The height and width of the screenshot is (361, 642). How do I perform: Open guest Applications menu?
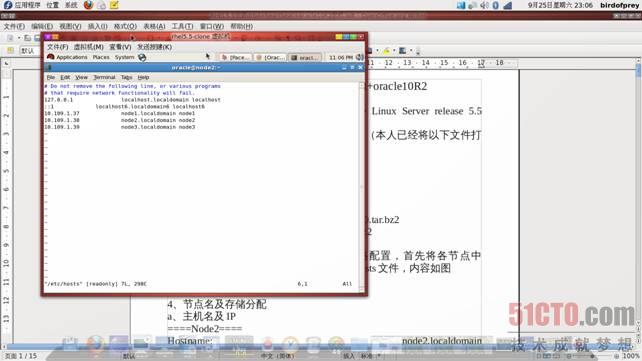[68, 57]
